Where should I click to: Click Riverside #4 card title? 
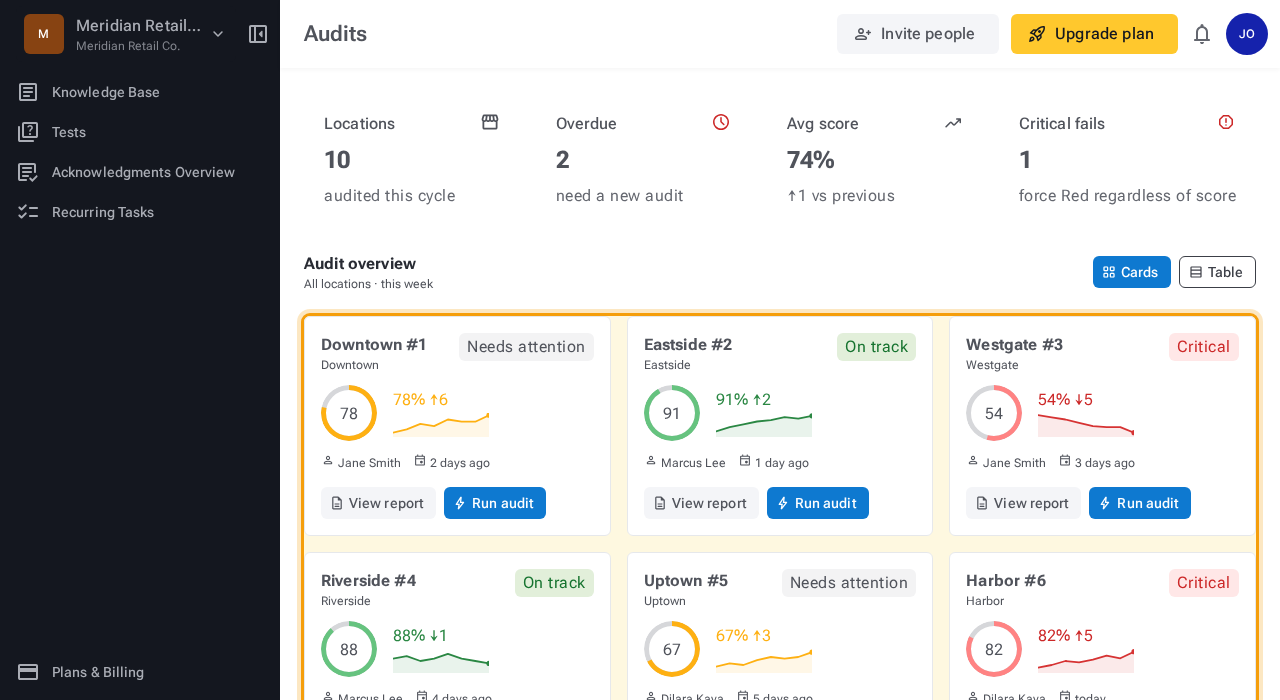[x=368, y=581]
